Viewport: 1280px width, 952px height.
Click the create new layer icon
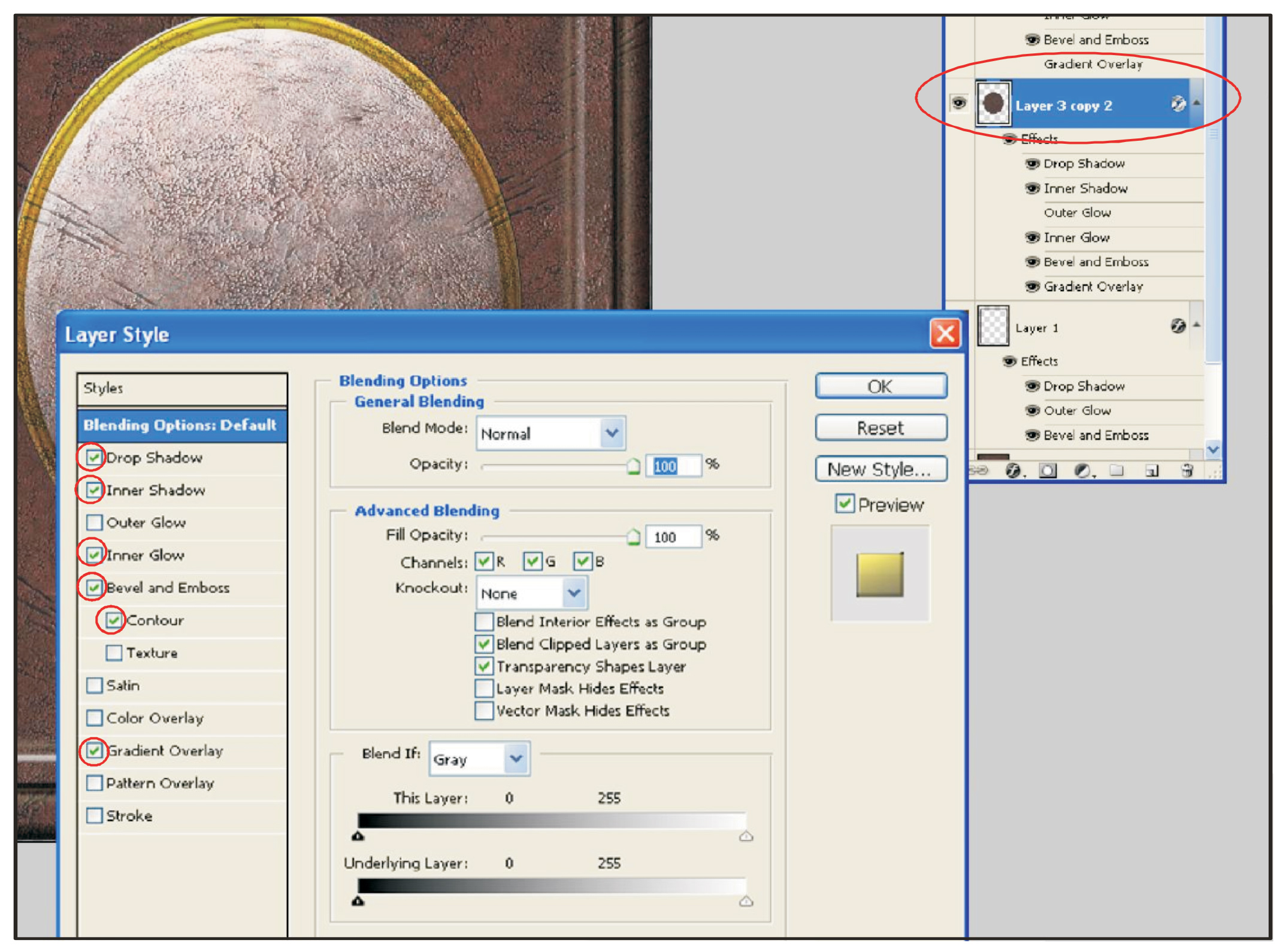tap(1151, 470)
